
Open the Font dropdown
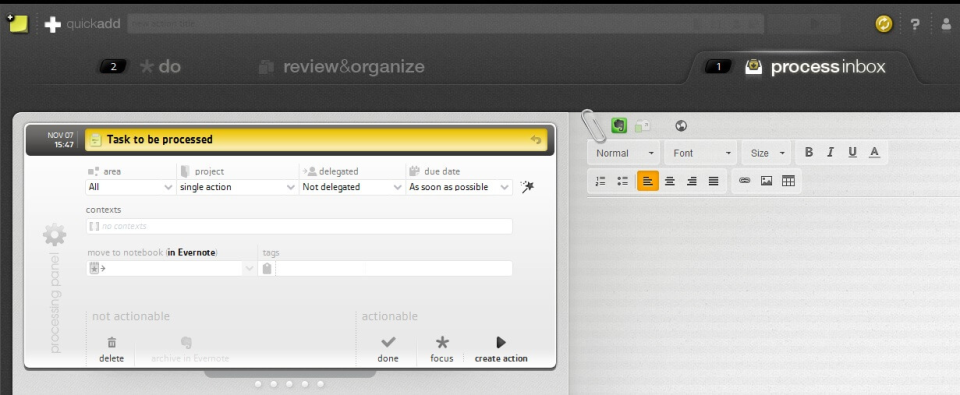click(701, 153)
